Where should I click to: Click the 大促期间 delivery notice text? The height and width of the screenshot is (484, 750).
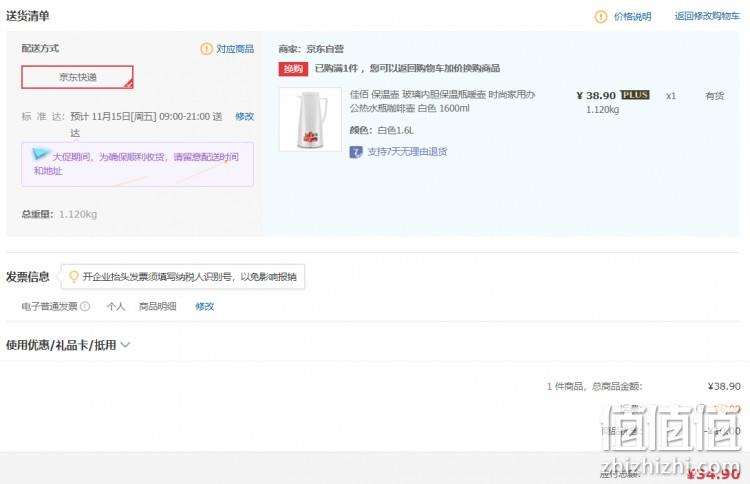136,164
